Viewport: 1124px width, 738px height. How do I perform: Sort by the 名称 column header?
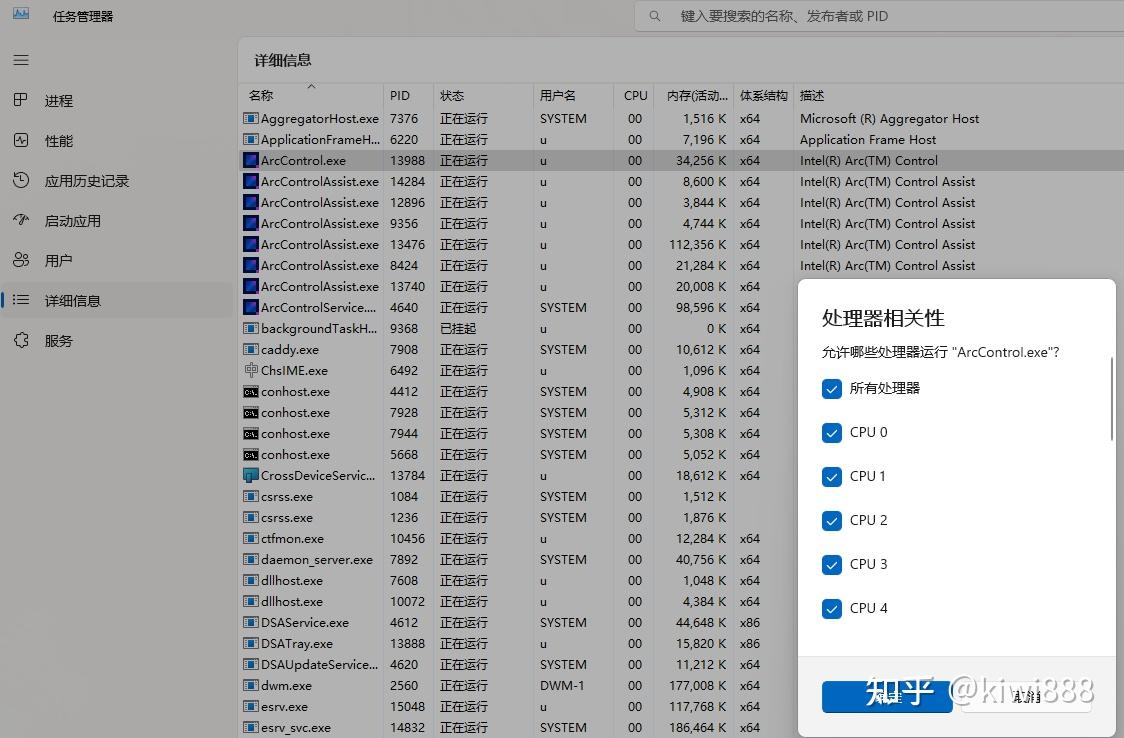click(x=311, y=95)
